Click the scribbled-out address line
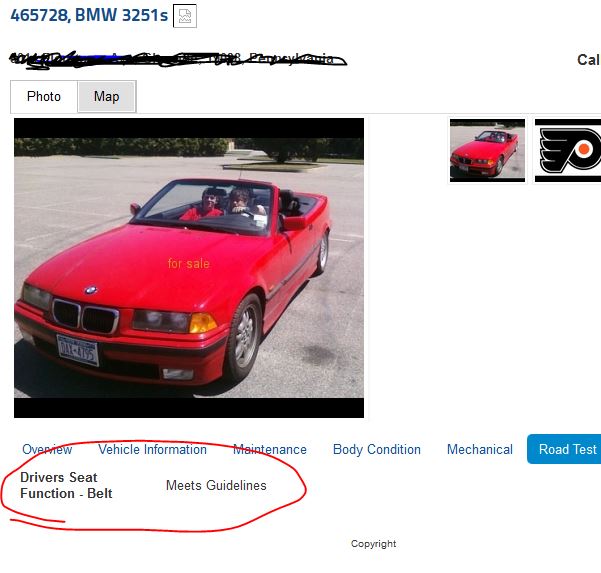The height and width of the screenshot is (573, 601). click(178, 60)
